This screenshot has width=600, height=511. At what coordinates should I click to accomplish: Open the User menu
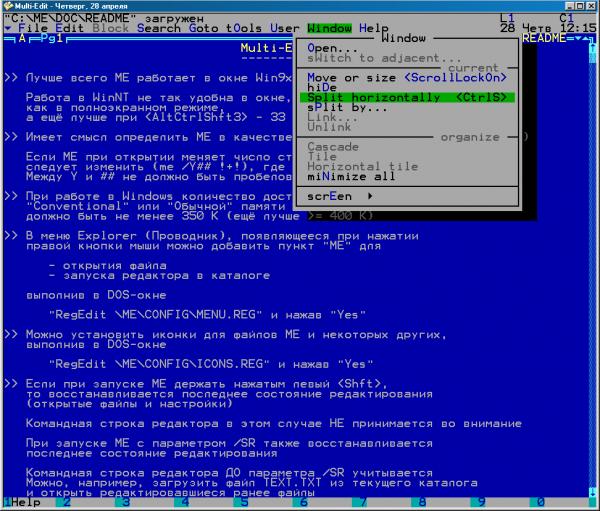coord(286,28)
